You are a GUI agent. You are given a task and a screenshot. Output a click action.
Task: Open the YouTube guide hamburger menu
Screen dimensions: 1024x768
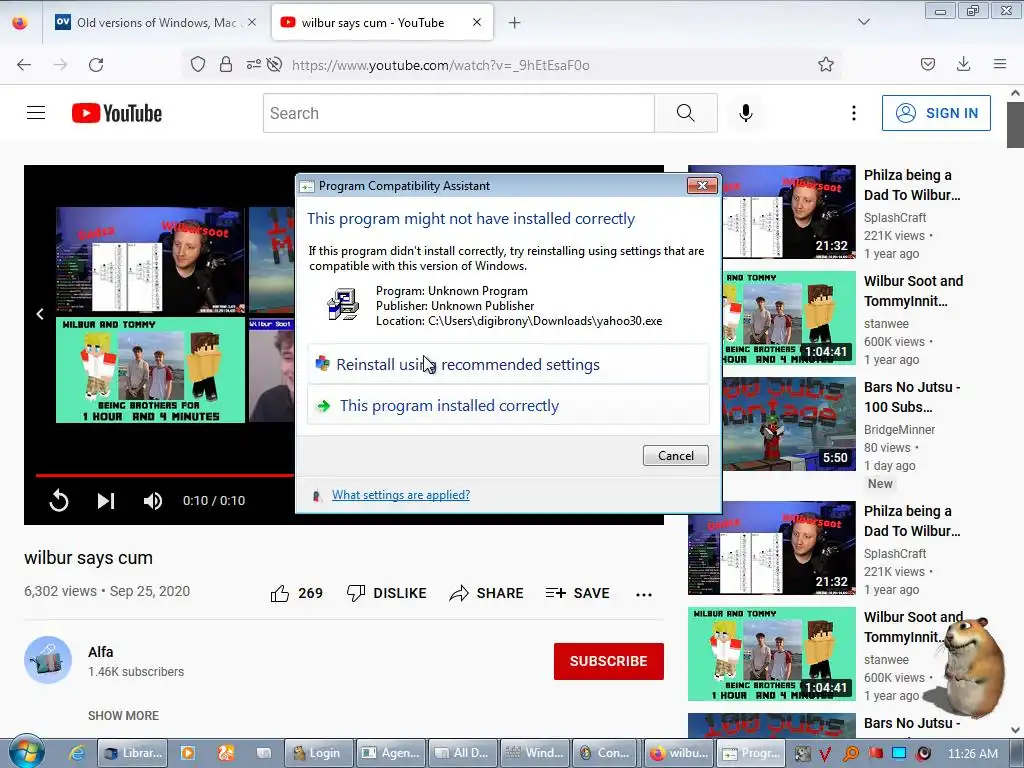(36, 113)
